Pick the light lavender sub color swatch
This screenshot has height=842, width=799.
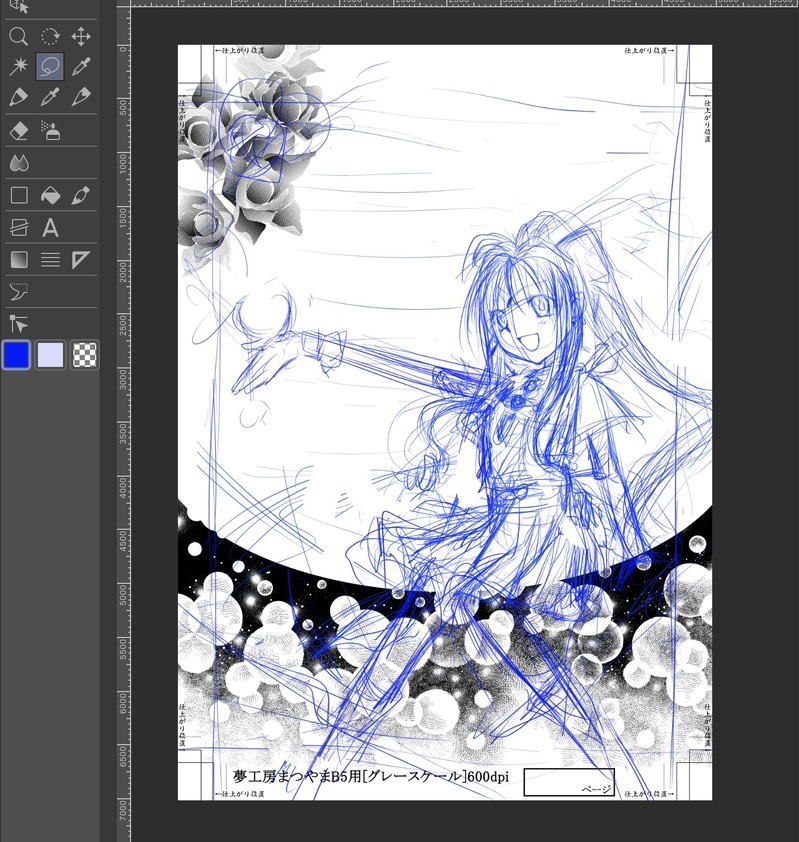point(50,355)
